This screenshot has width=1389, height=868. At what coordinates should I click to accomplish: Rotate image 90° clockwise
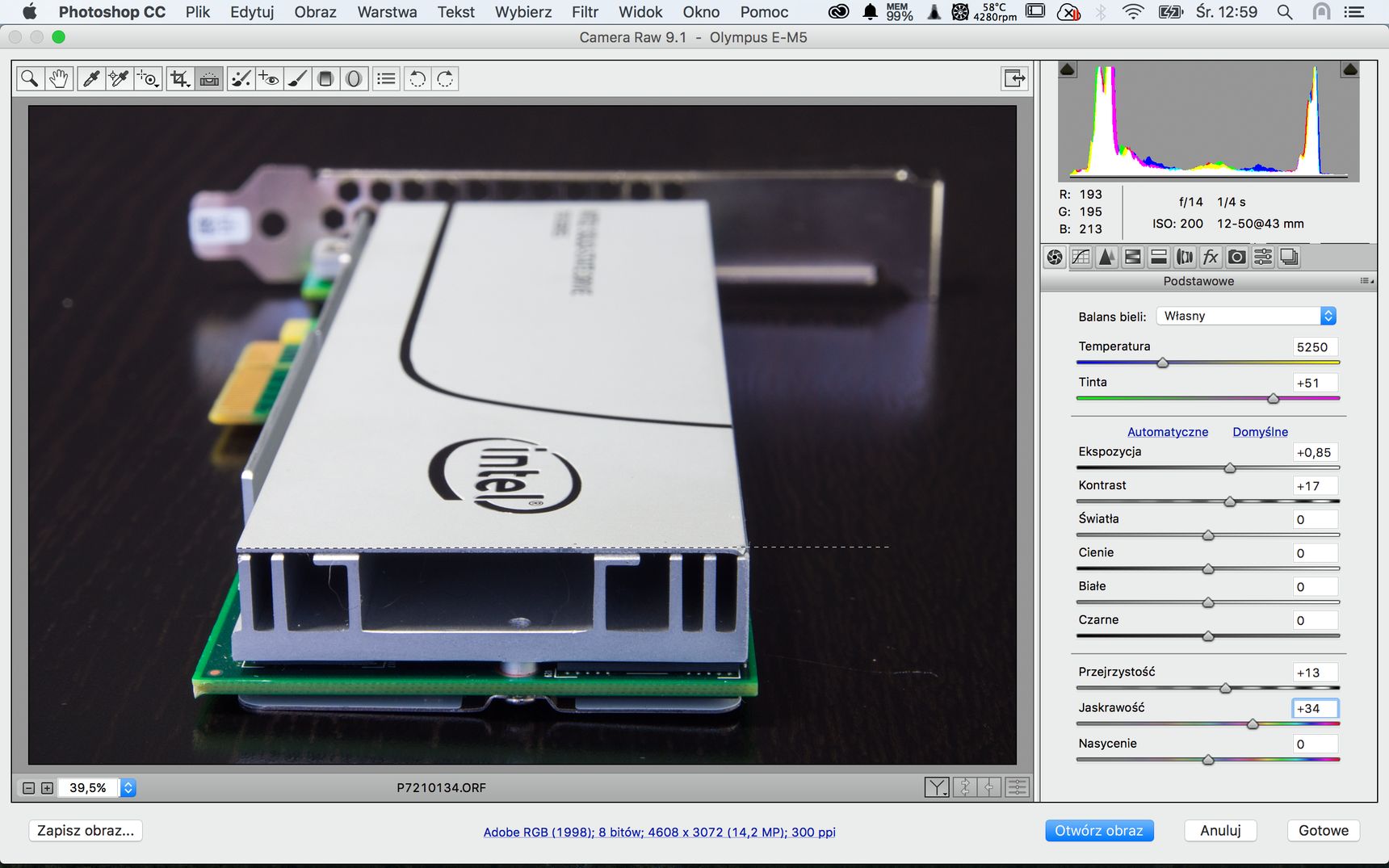(445, 78)
